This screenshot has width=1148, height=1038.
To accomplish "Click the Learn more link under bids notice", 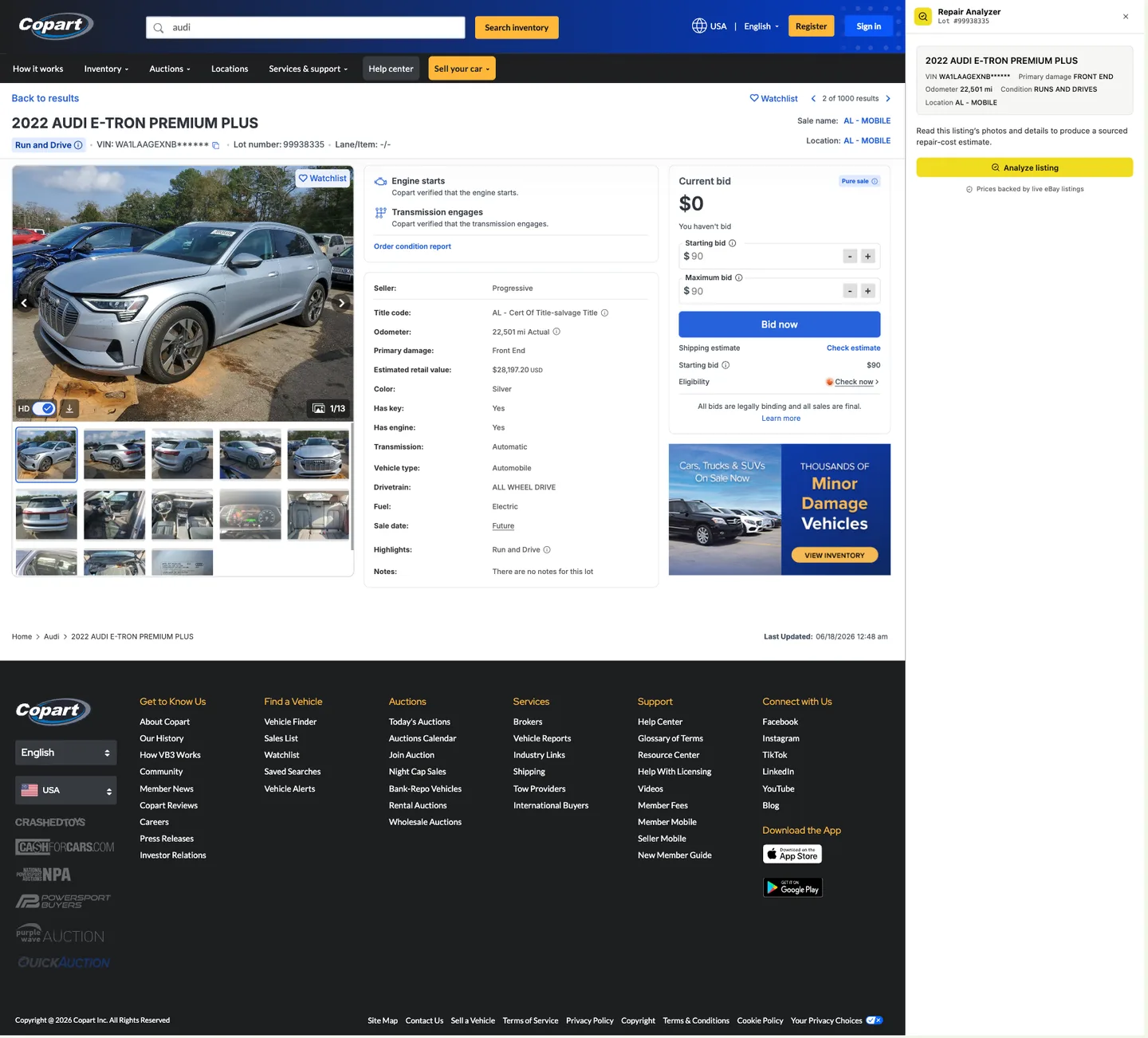I will (x=780, y=419).
